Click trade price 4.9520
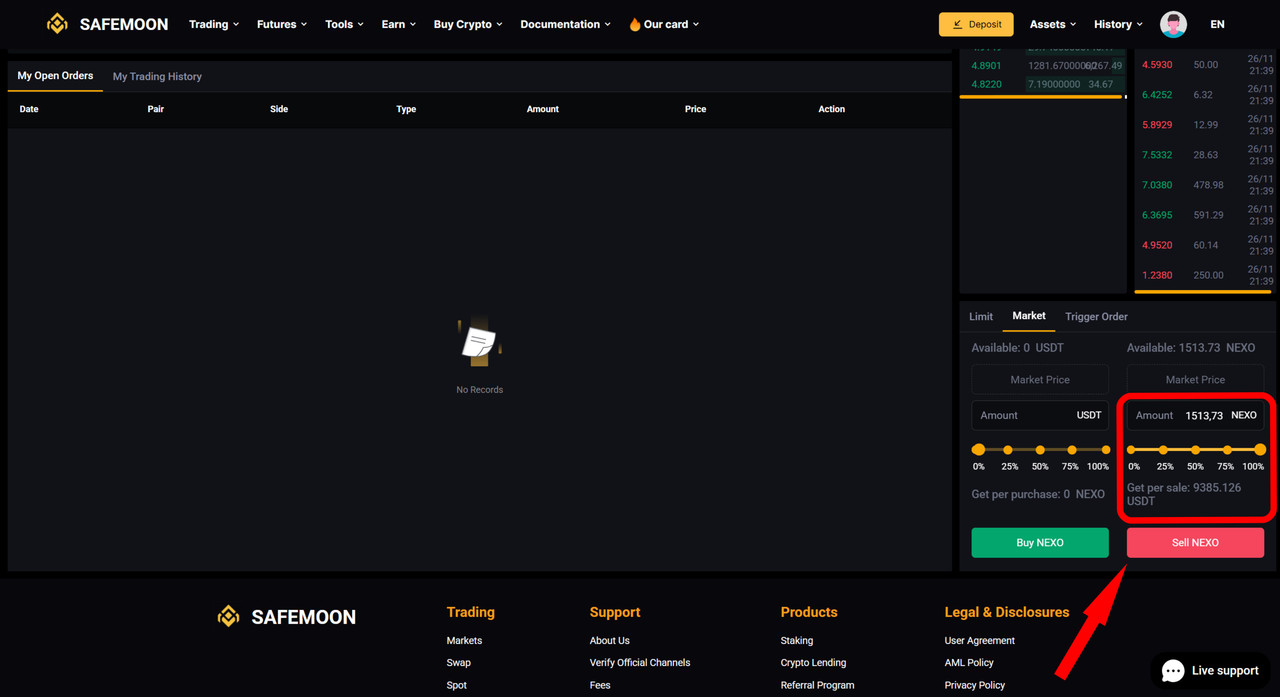The image size is (1280, 697). pyautogui.click(x=1157, y=245)
